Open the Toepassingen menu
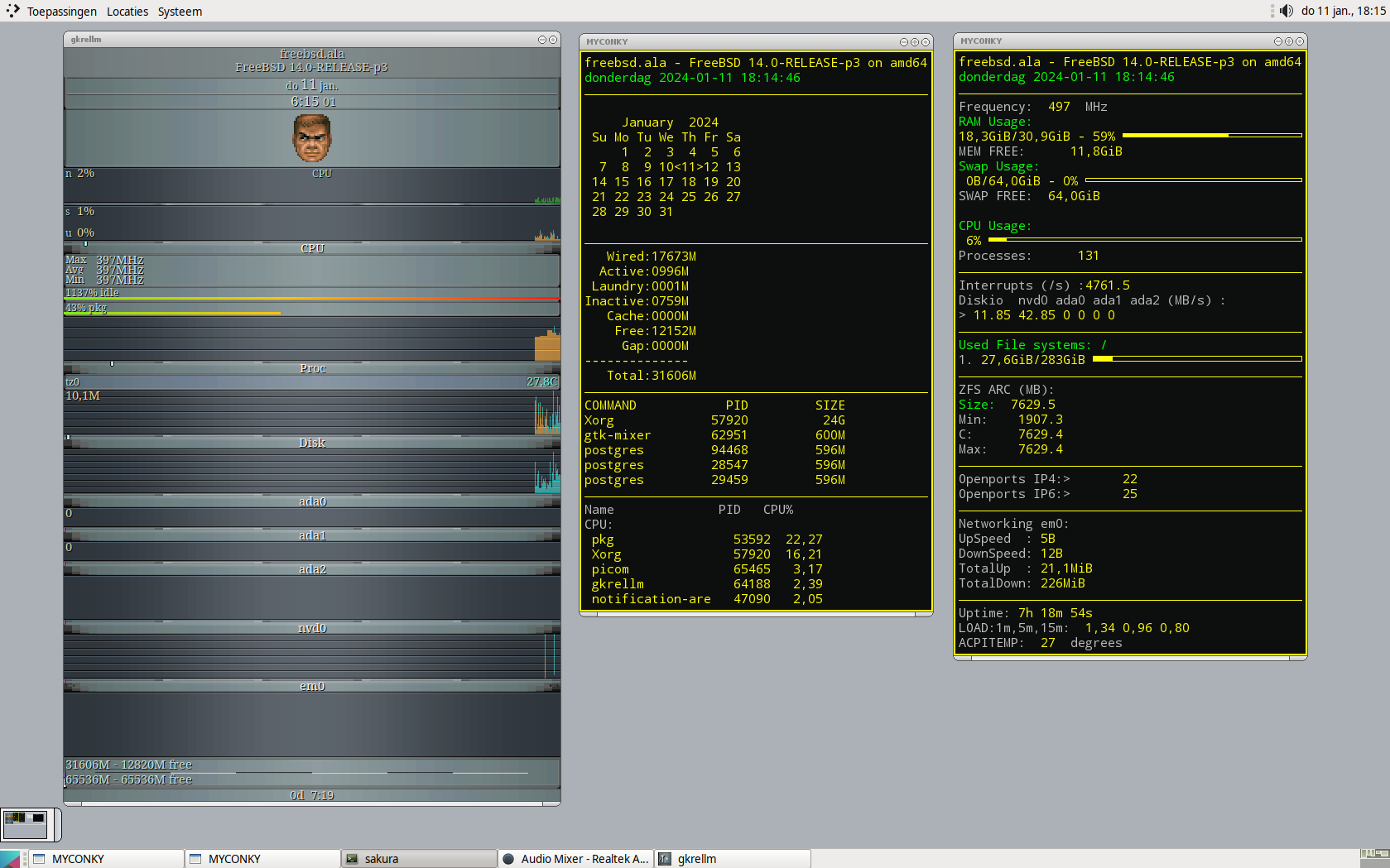This screenshot has height=868, width=1390. tap(62, 12)
